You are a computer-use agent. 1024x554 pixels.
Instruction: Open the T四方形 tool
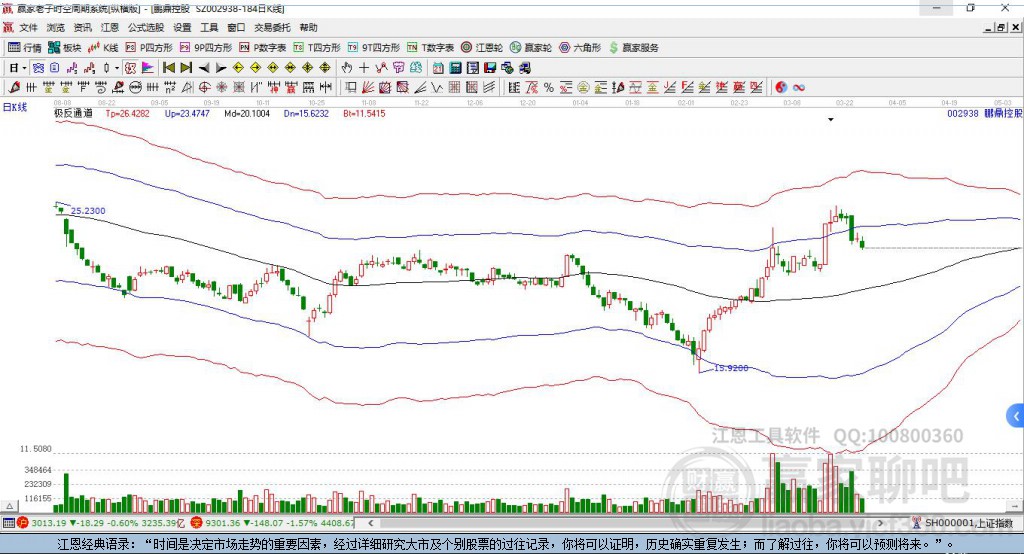click(x=317, y=48)
